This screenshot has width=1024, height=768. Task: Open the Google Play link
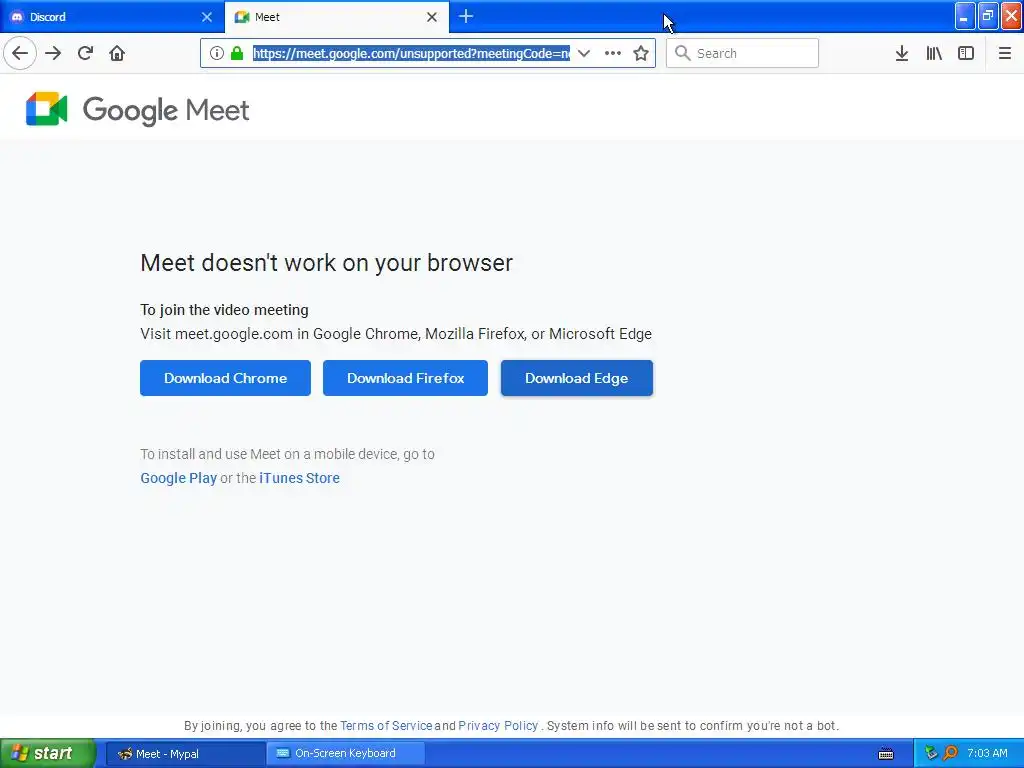178,478
